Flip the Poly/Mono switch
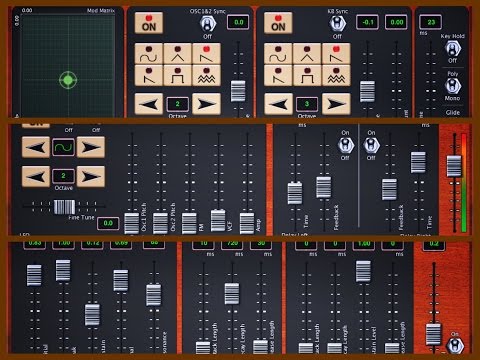 [x=453, y=86]
